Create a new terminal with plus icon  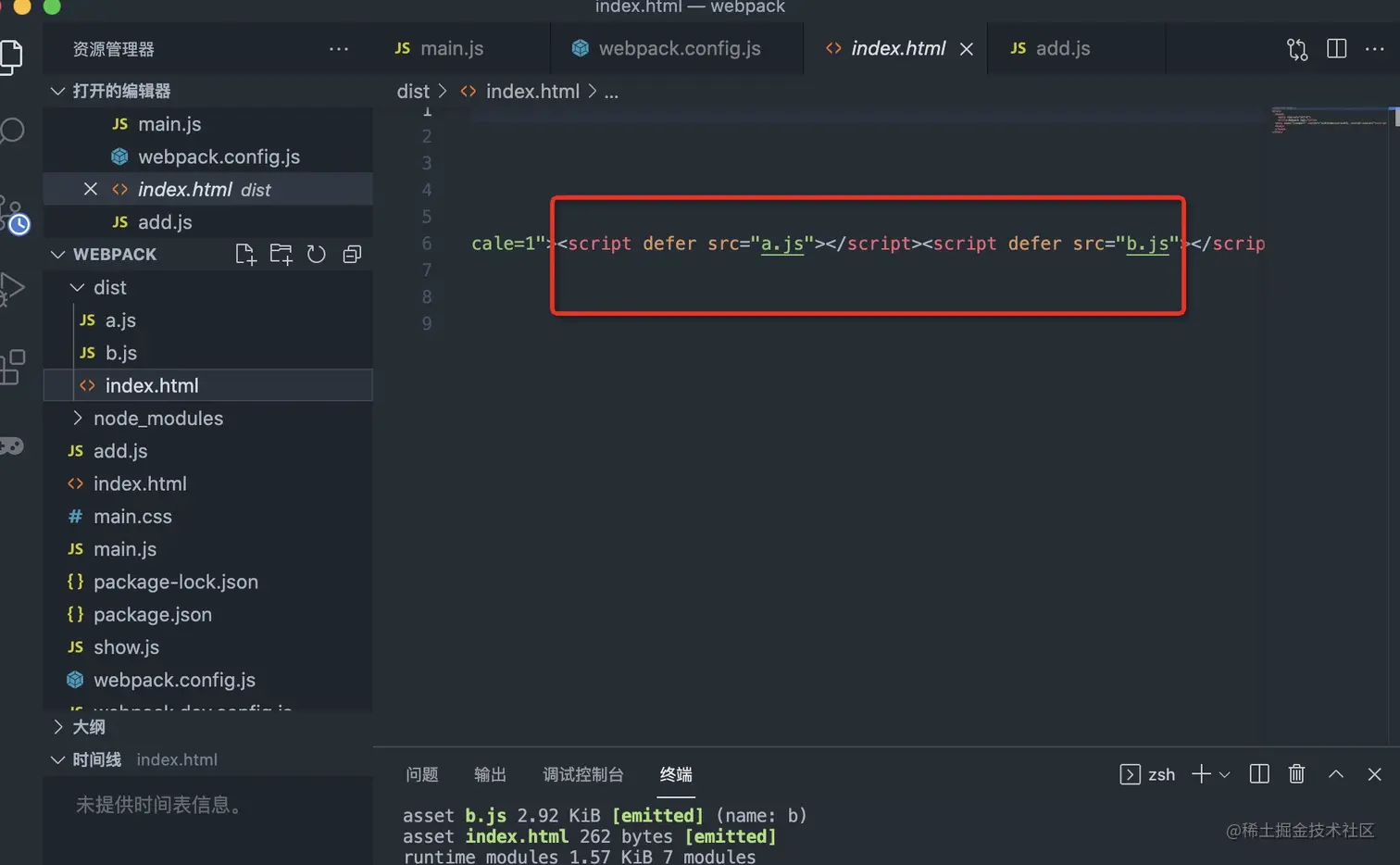1201,774
